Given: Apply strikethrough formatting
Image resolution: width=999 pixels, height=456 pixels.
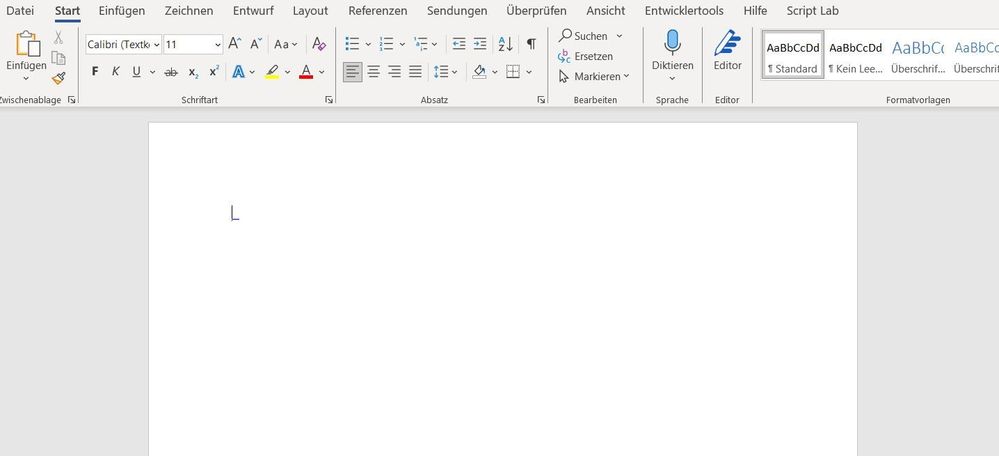Looking at the screenshot, I should click(x=171, y=72).
